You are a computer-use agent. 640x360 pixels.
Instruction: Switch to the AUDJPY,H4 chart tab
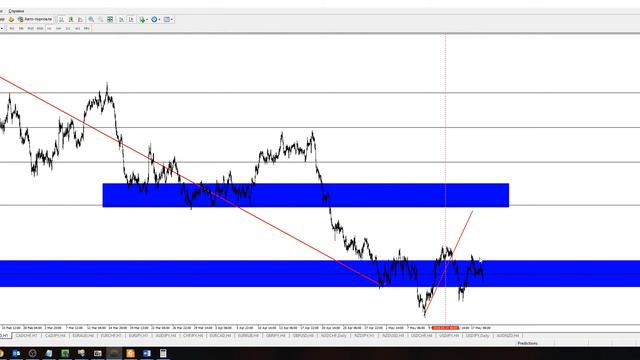pyautogui.click(x=166, y=336)
